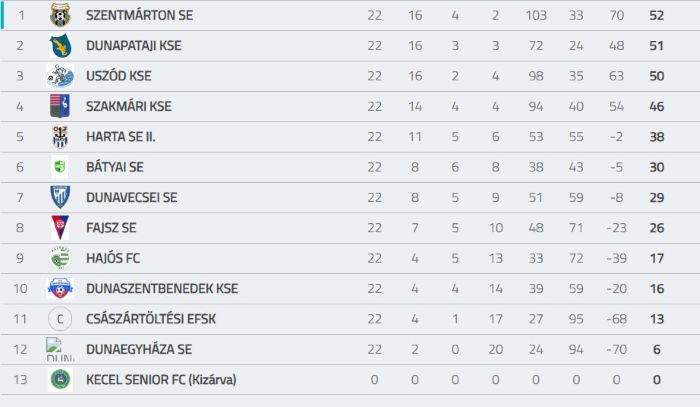Click the Szentmárton SE club crest

tap(60, 15)
